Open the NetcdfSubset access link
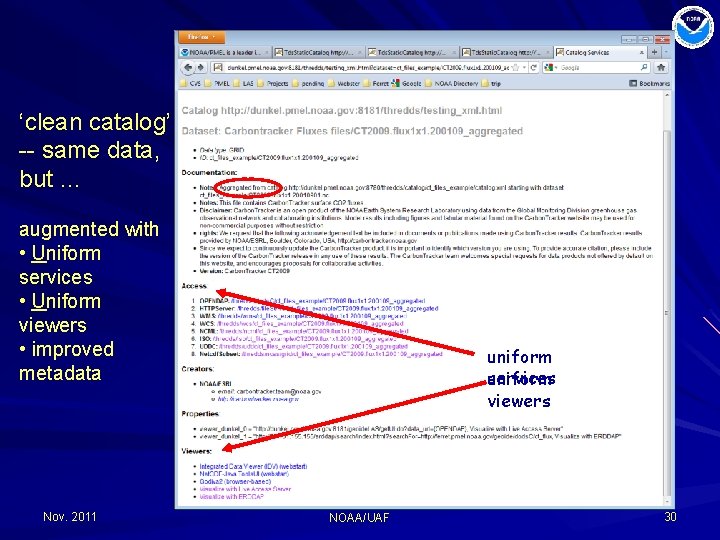The height and width of the screenshot is (540, 720). [342, 354]
